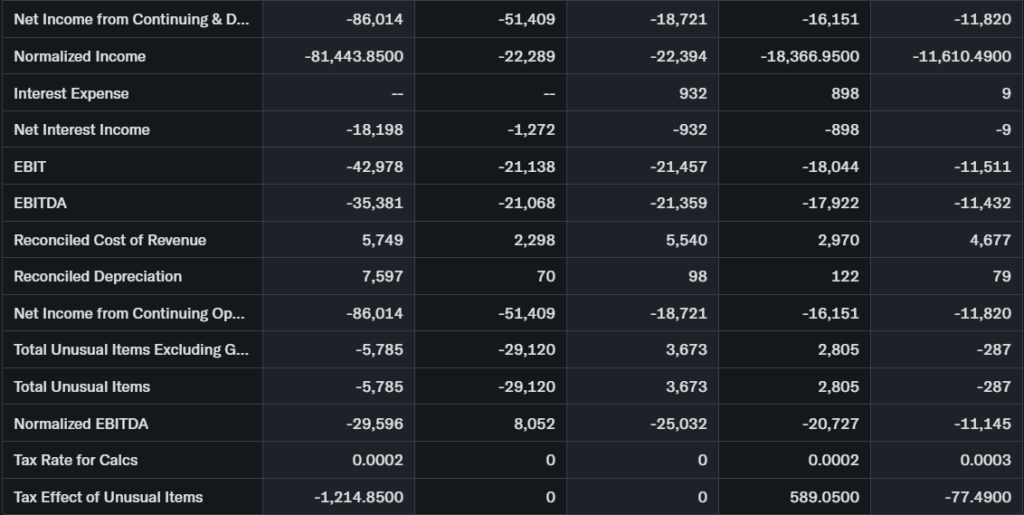Image resolution: width=1024 pixels, height=515 pixels.
Task: Click the Normalized EBITDA row label
Action: point(81,424)
